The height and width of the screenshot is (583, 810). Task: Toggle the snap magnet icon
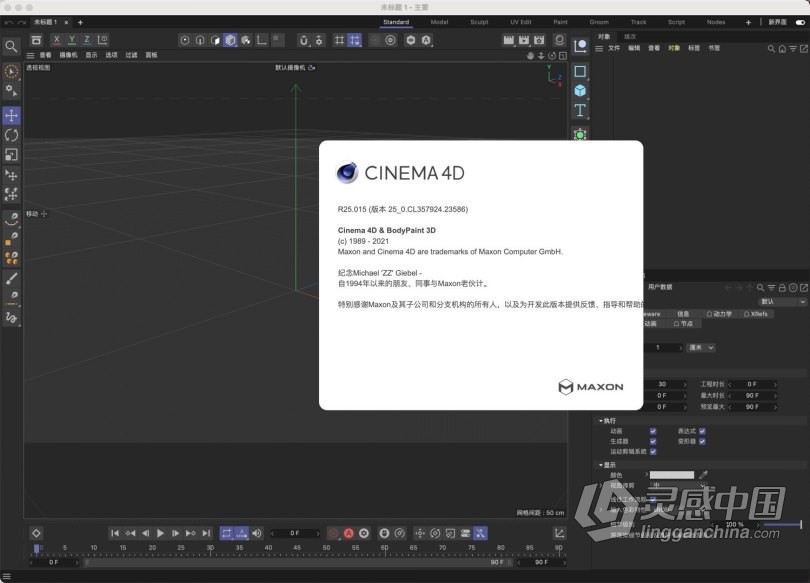coord(304,40)
